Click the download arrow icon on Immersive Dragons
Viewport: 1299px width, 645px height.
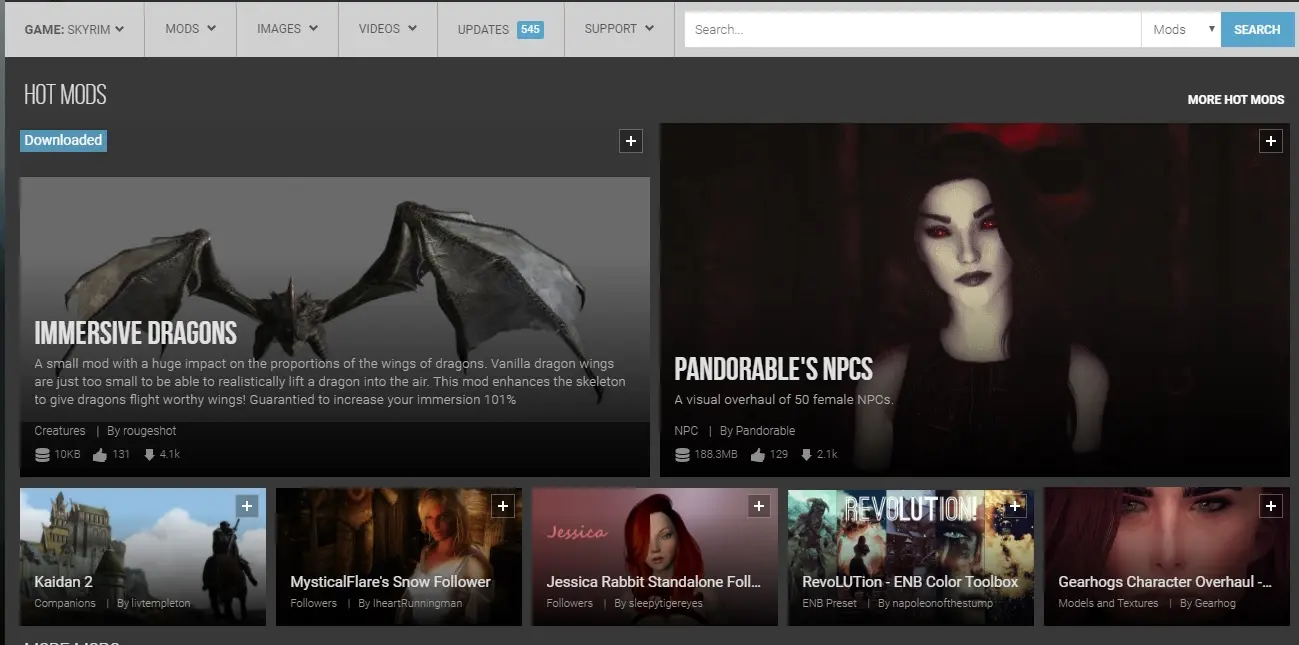coord(149,455)
